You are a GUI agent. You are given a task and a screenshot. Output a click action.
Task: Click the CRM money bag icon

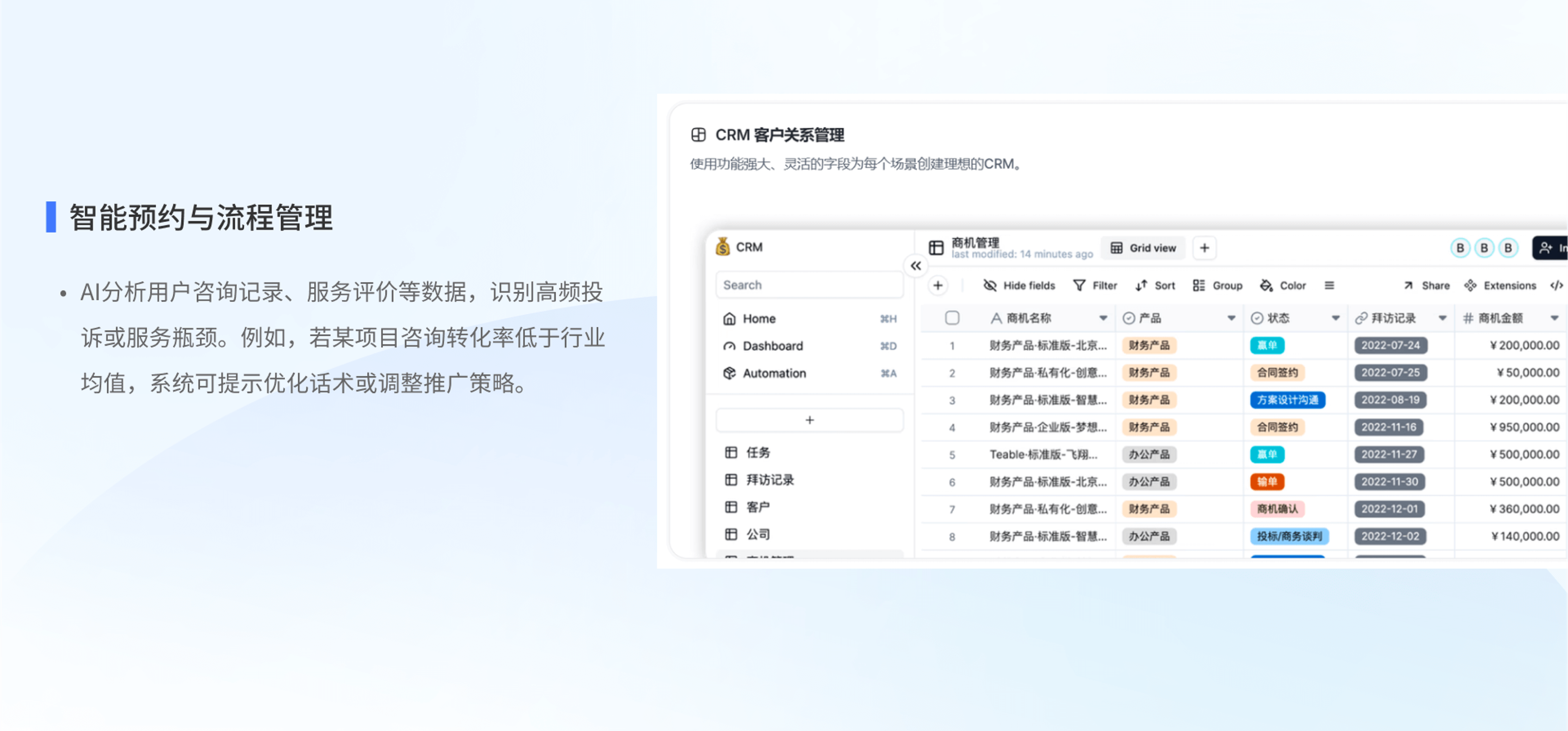click(722, 247)
